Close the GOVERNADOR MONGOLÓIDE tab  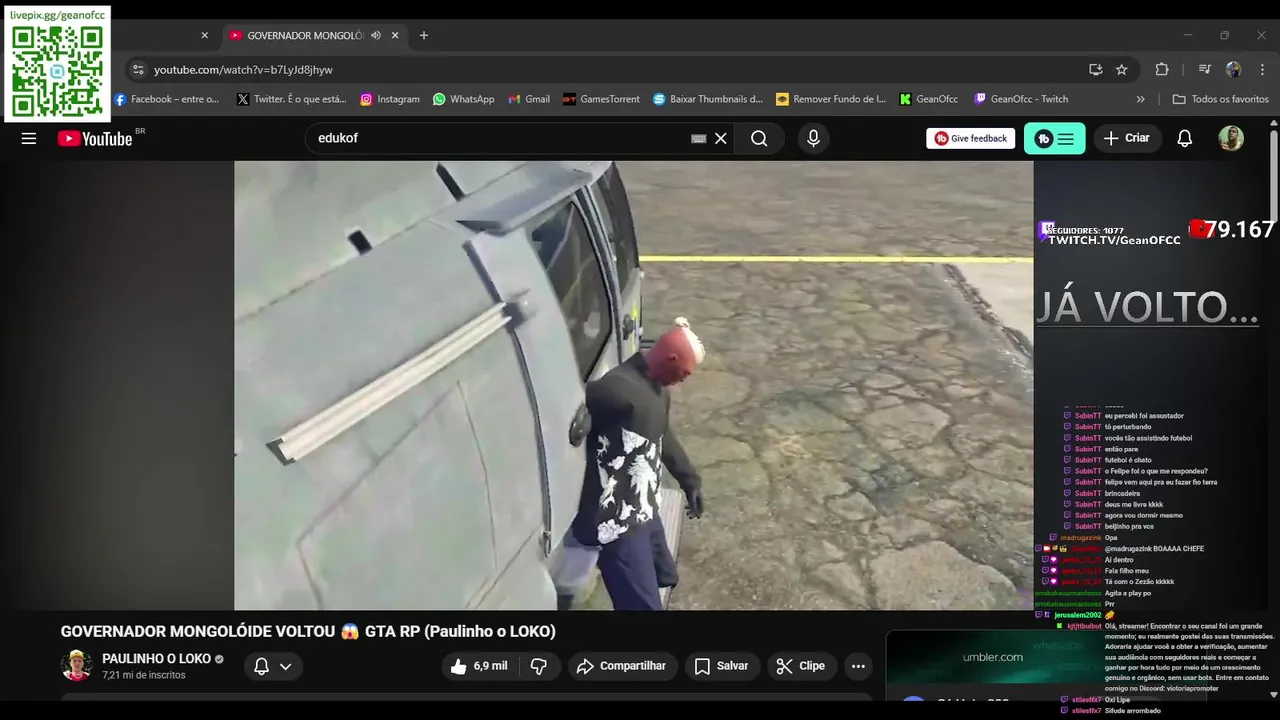click(395, 35)
